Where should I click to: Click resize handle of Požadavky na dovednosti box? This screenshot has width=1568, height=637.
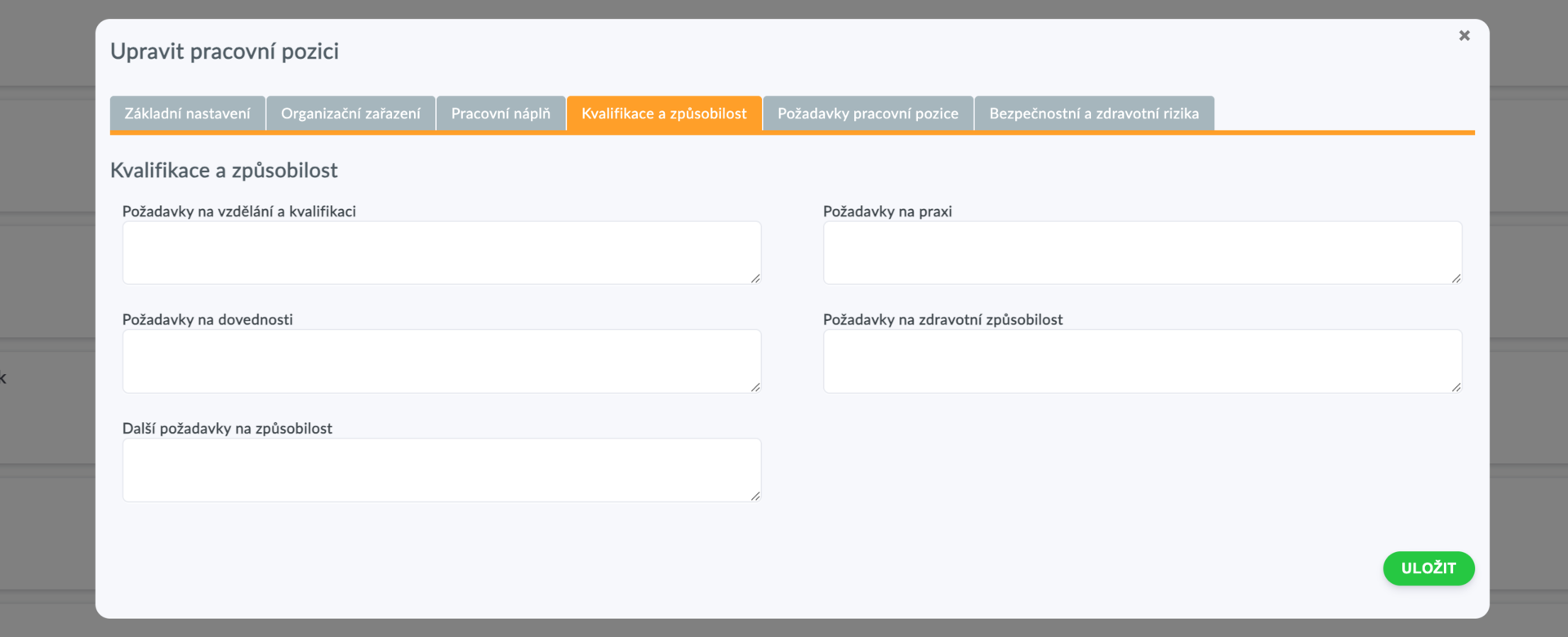(x=755, y=387)
